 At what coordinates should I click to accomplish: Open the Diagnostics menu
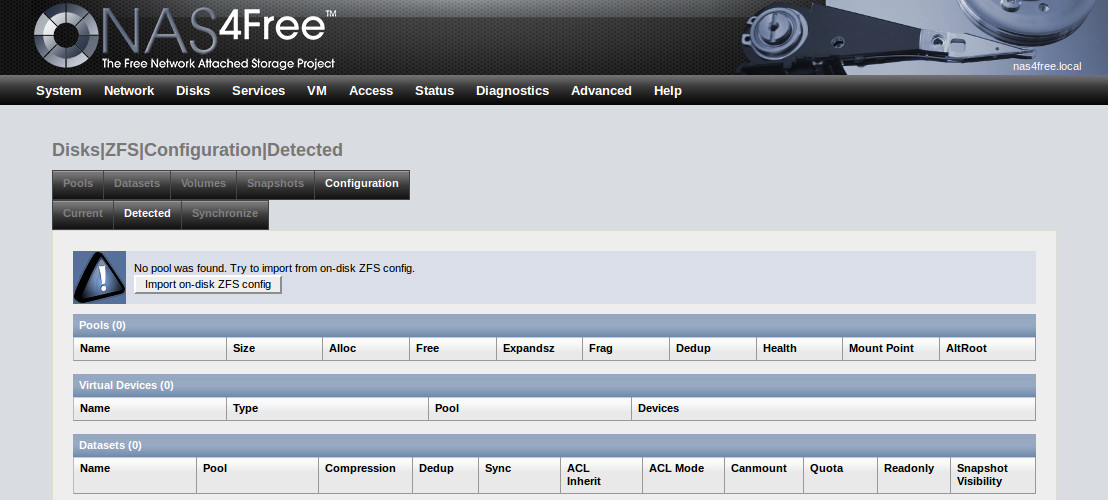point(512,91)
